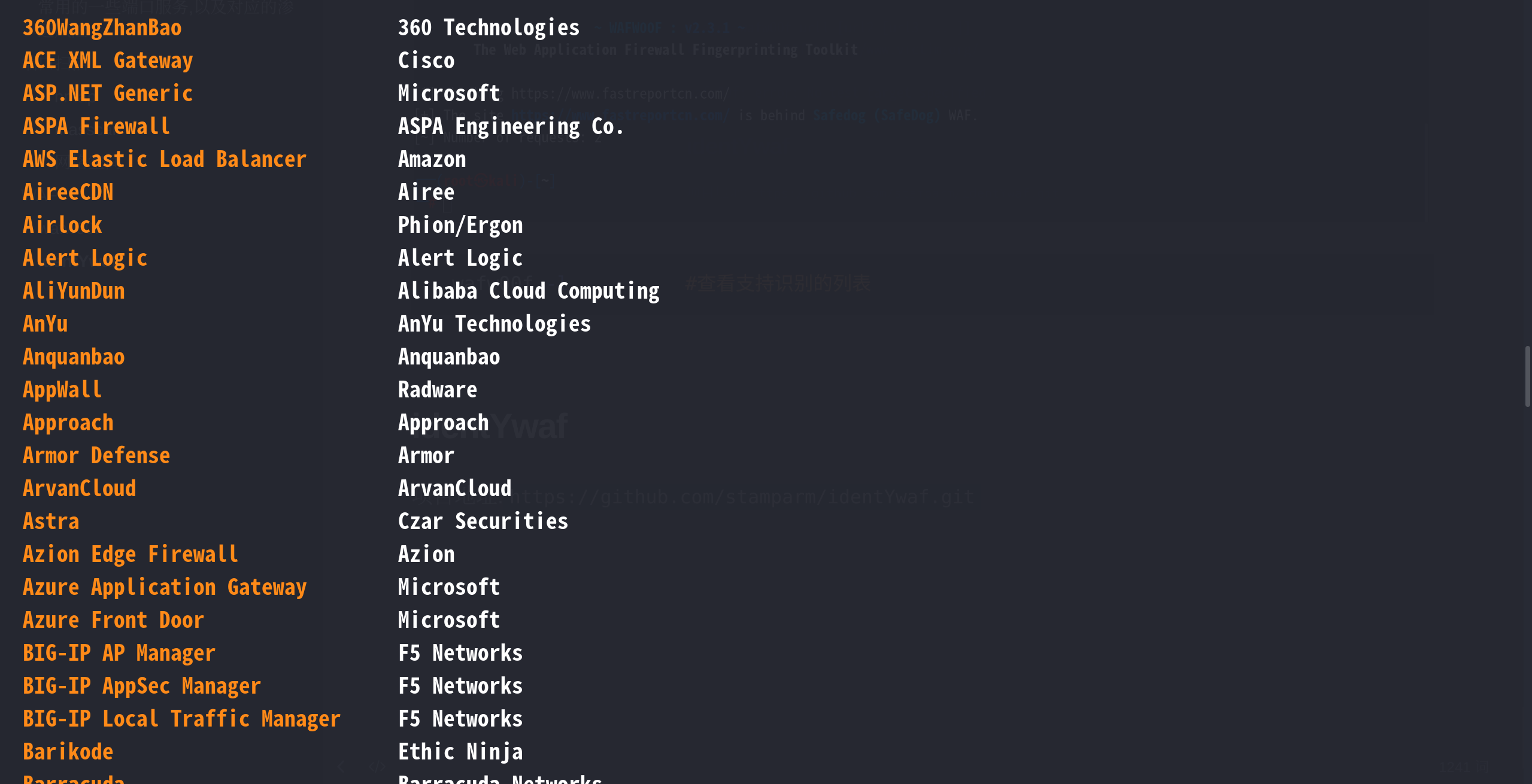Select the 360WangZhanBao WAF name
The height and width of the screenshot is (784, 1532).
[x=102, y=28]
